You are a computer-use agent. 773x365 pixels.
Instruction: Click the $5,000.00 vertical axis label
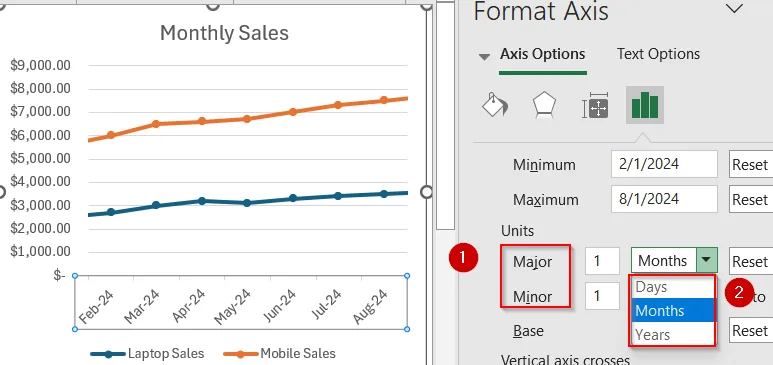tap(40, 159)
